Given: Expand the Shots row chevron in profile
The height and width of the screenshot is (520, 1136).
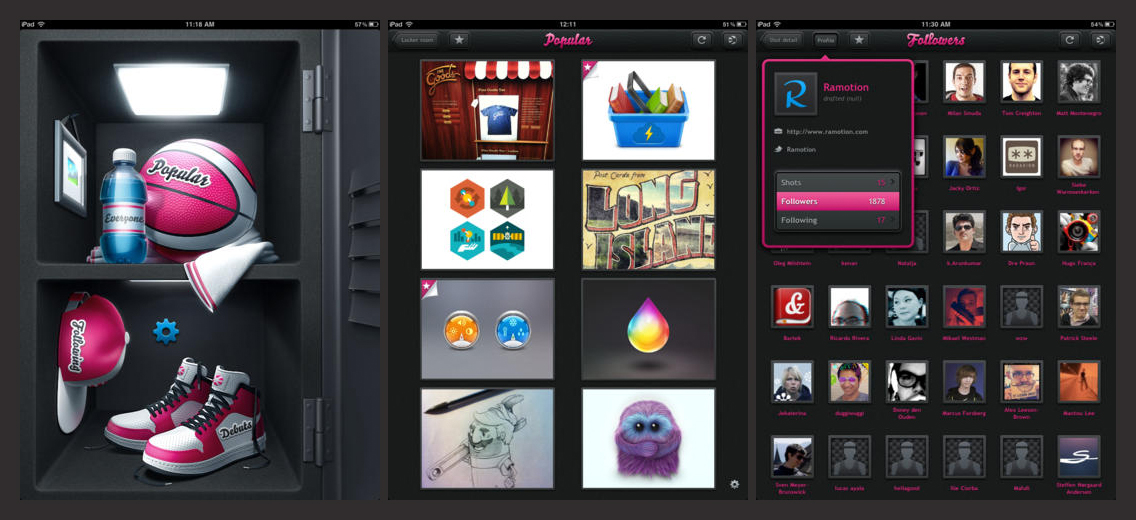Looking at the screenshot, I should pyautogui.click(x=892, y=183).
